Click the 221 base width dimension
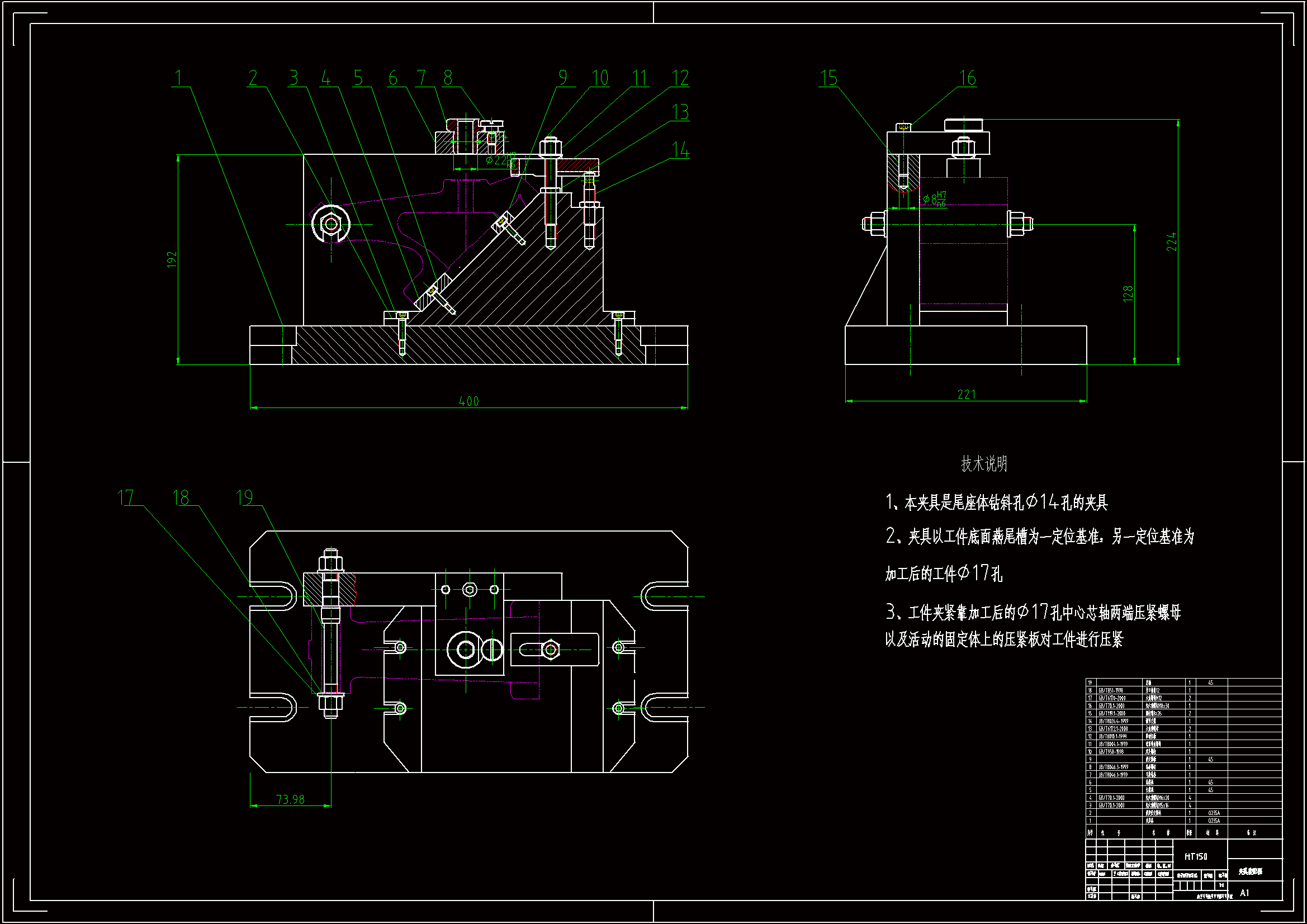Viewport: 1307px width, 924px height. tap(966, 394)
